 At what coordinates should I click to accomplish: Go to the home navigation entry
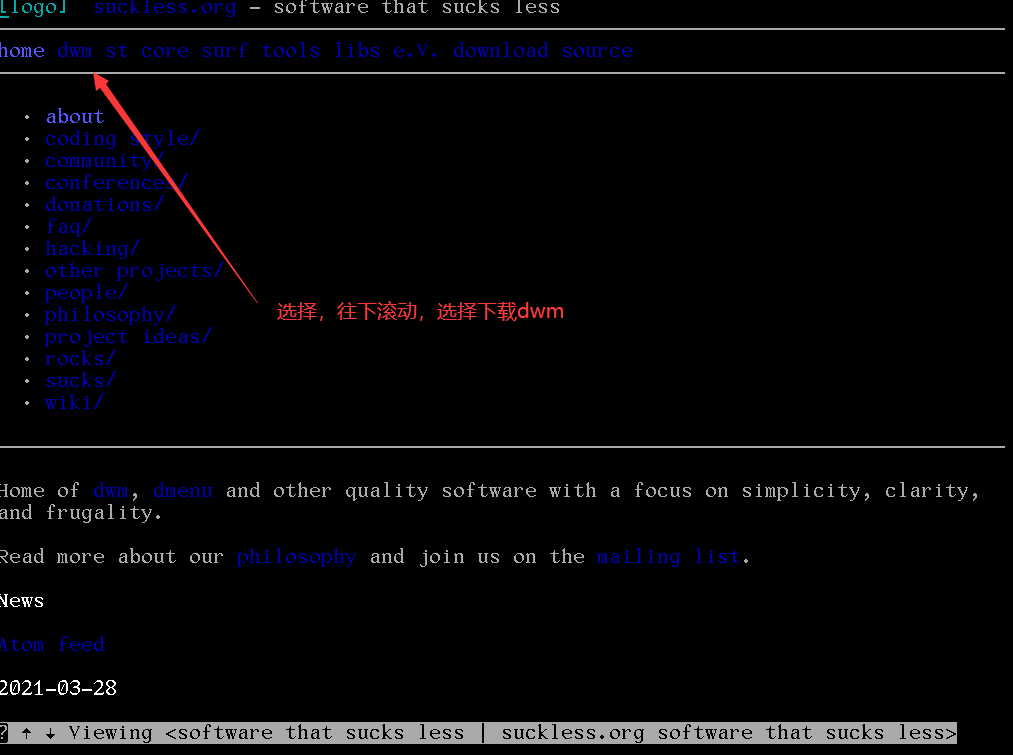[20, 50]
